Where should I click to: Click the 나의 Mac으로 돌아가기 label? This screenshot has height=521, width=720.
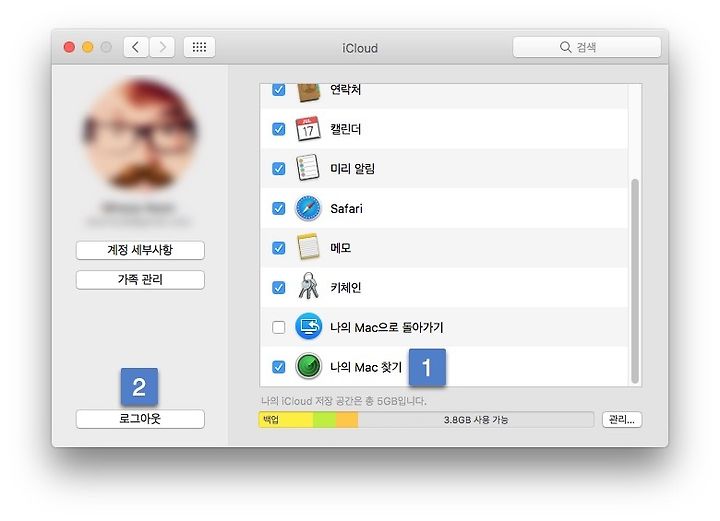[387, 327]
